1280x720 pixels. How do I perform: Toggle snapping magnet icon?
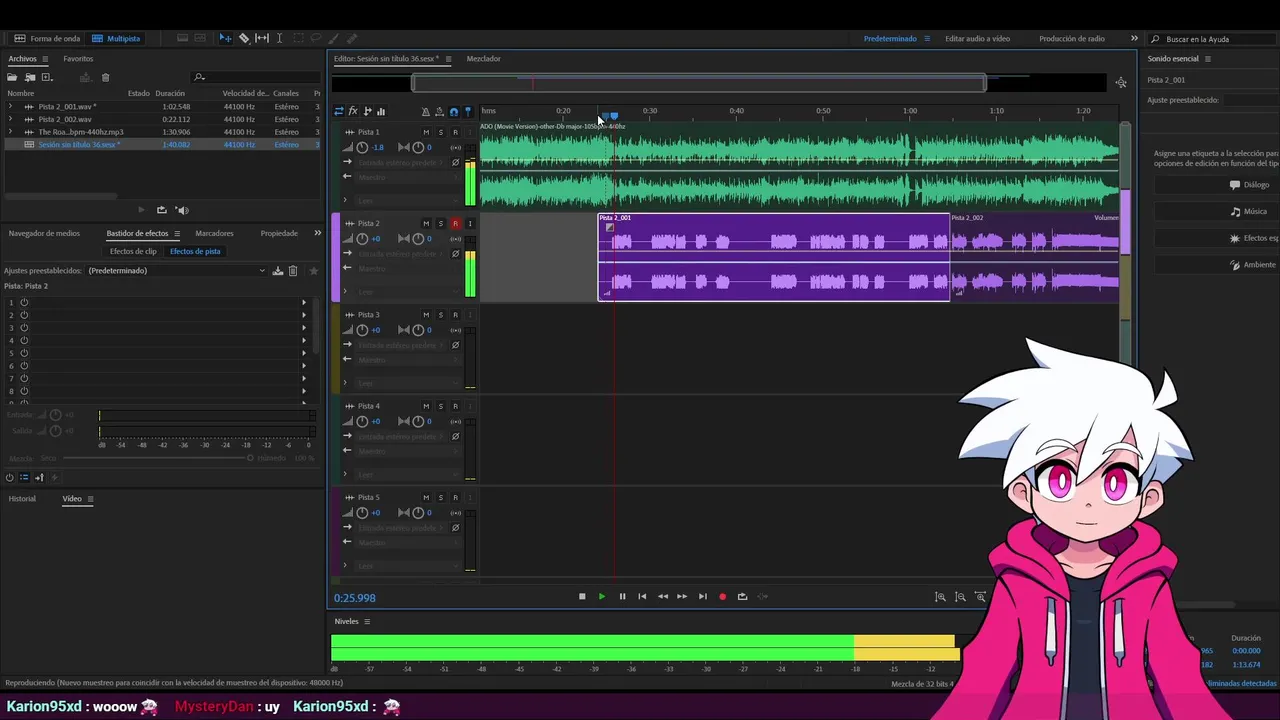pyautogui.click(x=453, y=112)
